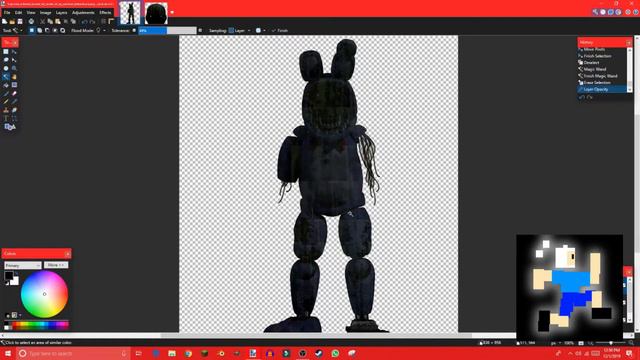Pick a hue on the color wheel

point(44,294)
